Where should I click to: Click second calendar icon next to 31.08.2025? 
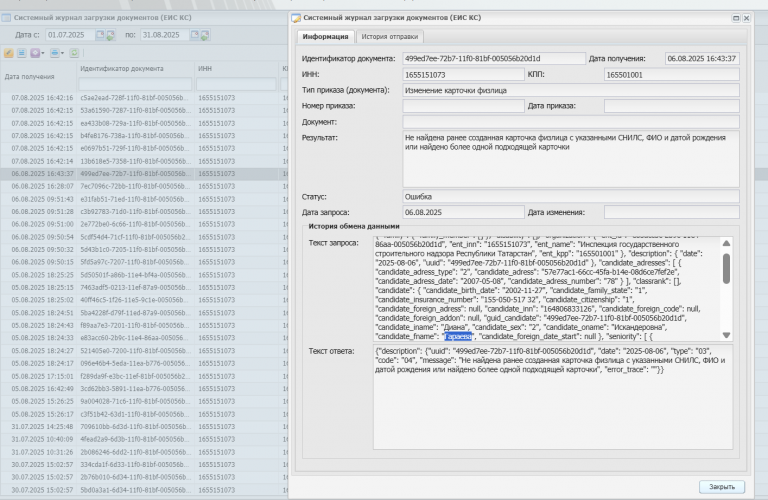[x=205, y=35]
